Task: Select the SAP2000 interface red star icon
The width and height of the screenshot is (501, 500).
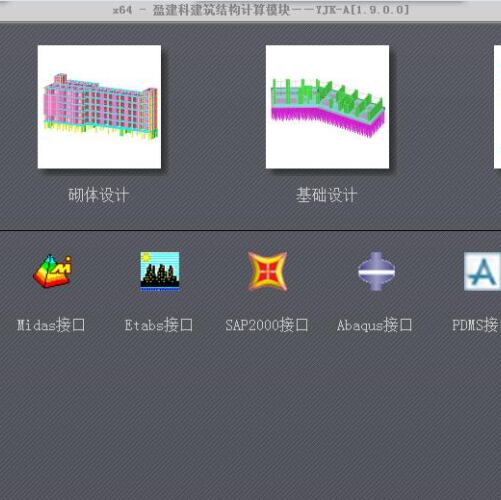Action: tap(267, 271)
